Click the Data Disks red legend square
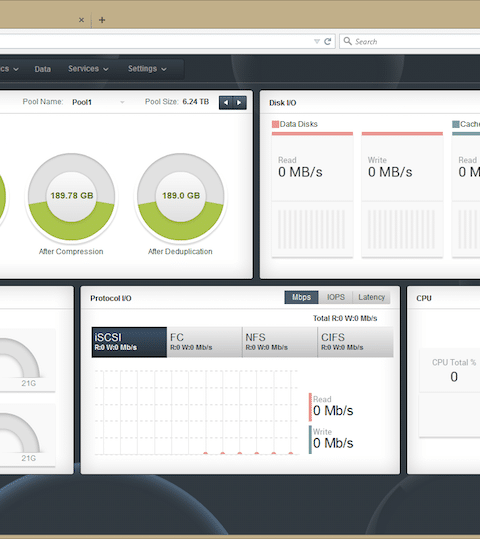Screen dimensions: 480x539 pyautogui.click(x=275, y=124)
